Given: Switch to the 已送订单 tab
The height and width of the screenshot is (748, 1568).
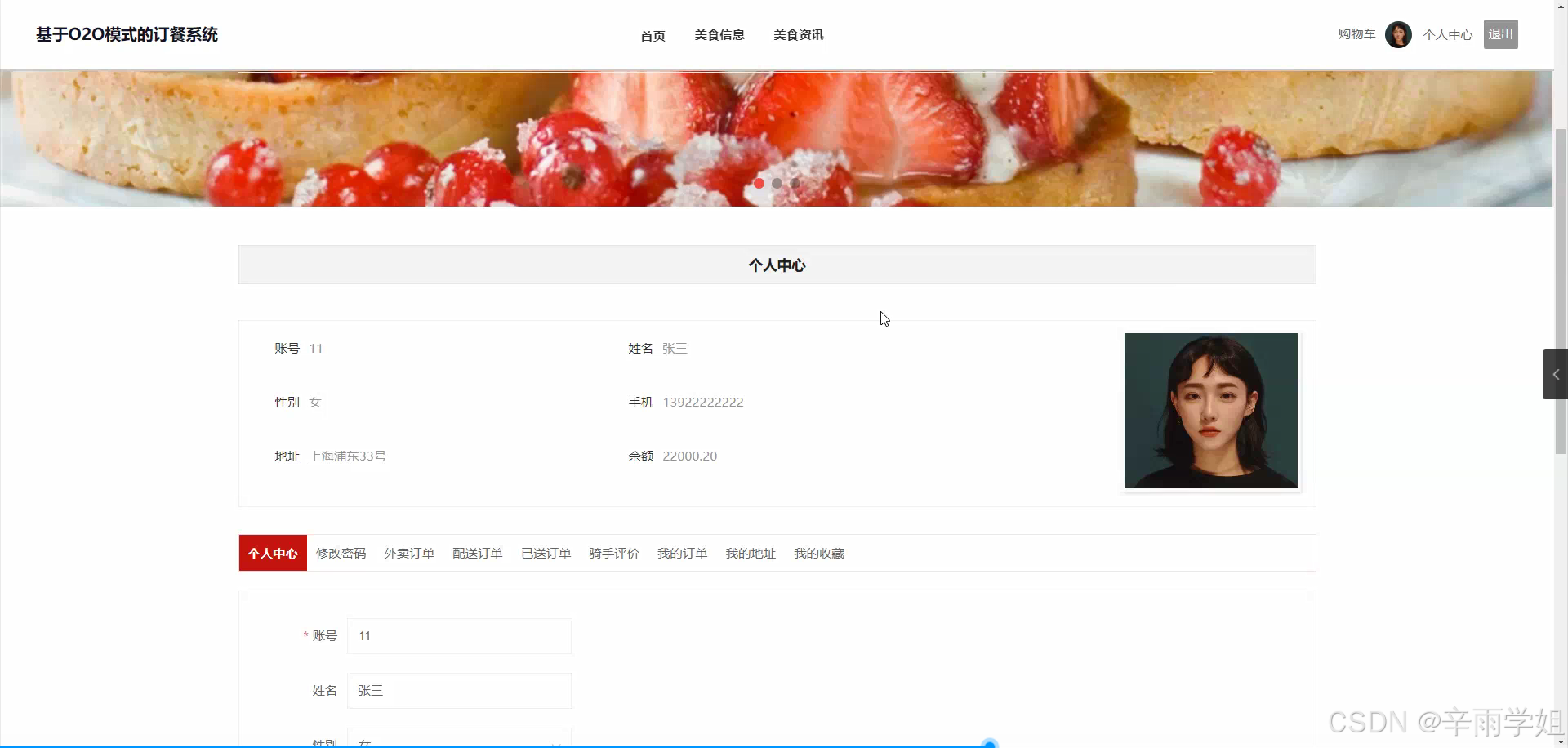Looking at the screenshot, I should click(546, 553).
